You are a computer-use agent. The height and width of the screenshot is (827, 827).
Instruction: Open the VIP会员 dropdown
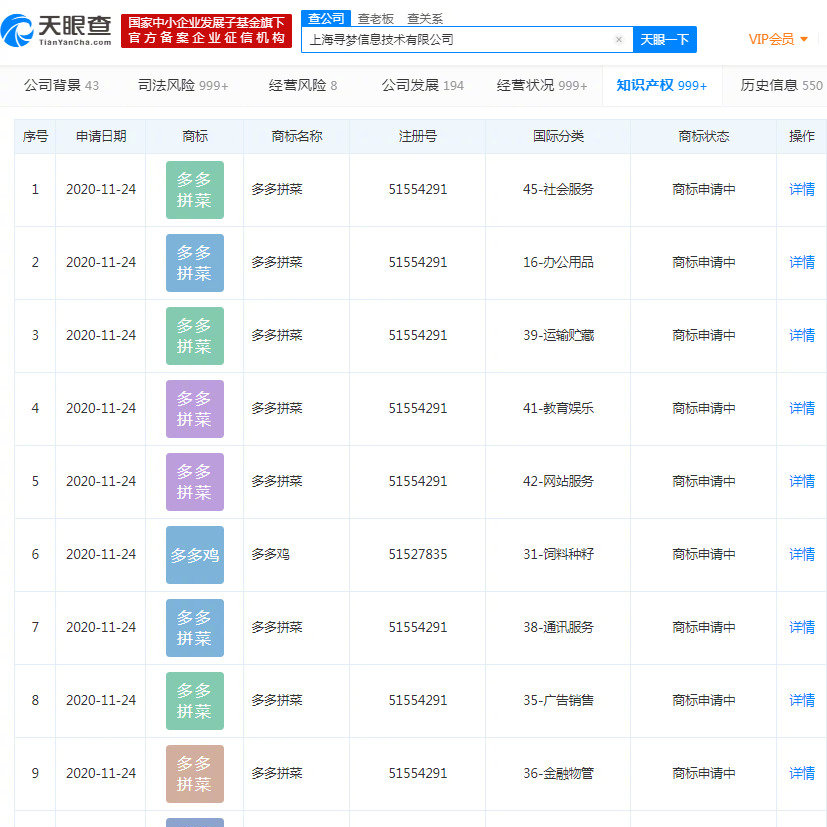point(778,39)
